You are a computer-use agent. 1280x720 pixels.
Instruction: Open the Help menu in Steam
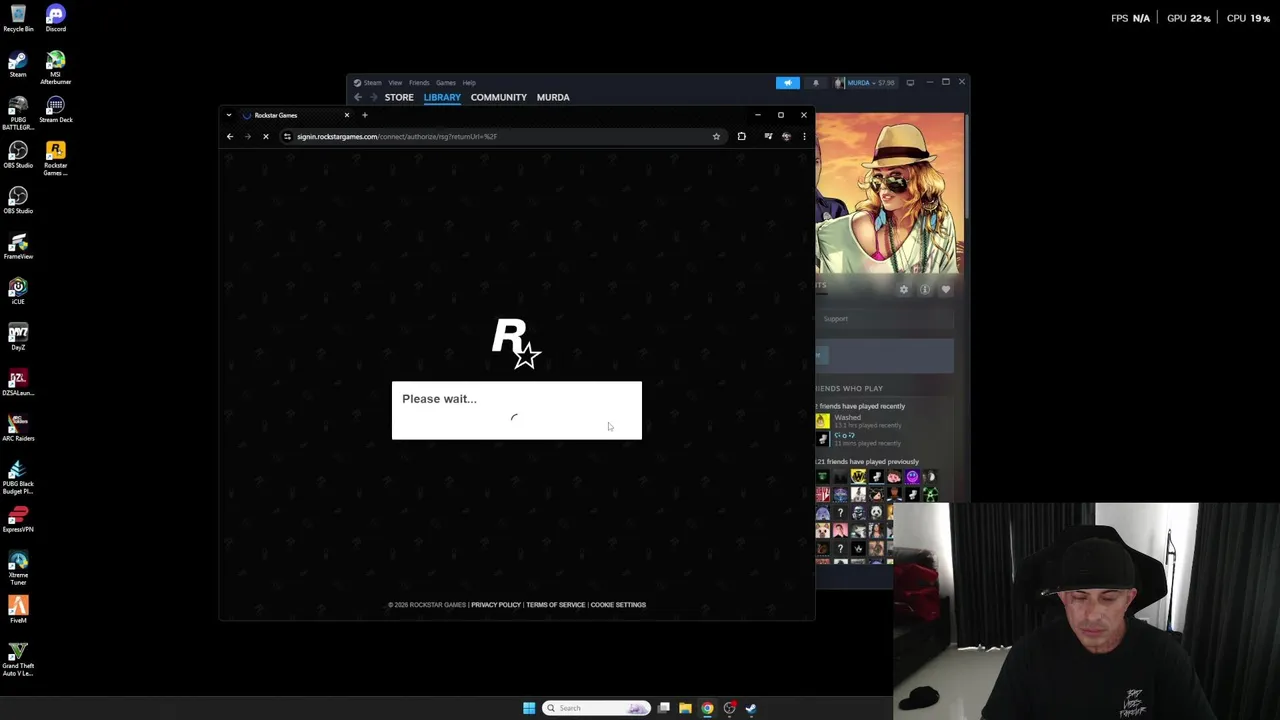click(x=469, y=83)
